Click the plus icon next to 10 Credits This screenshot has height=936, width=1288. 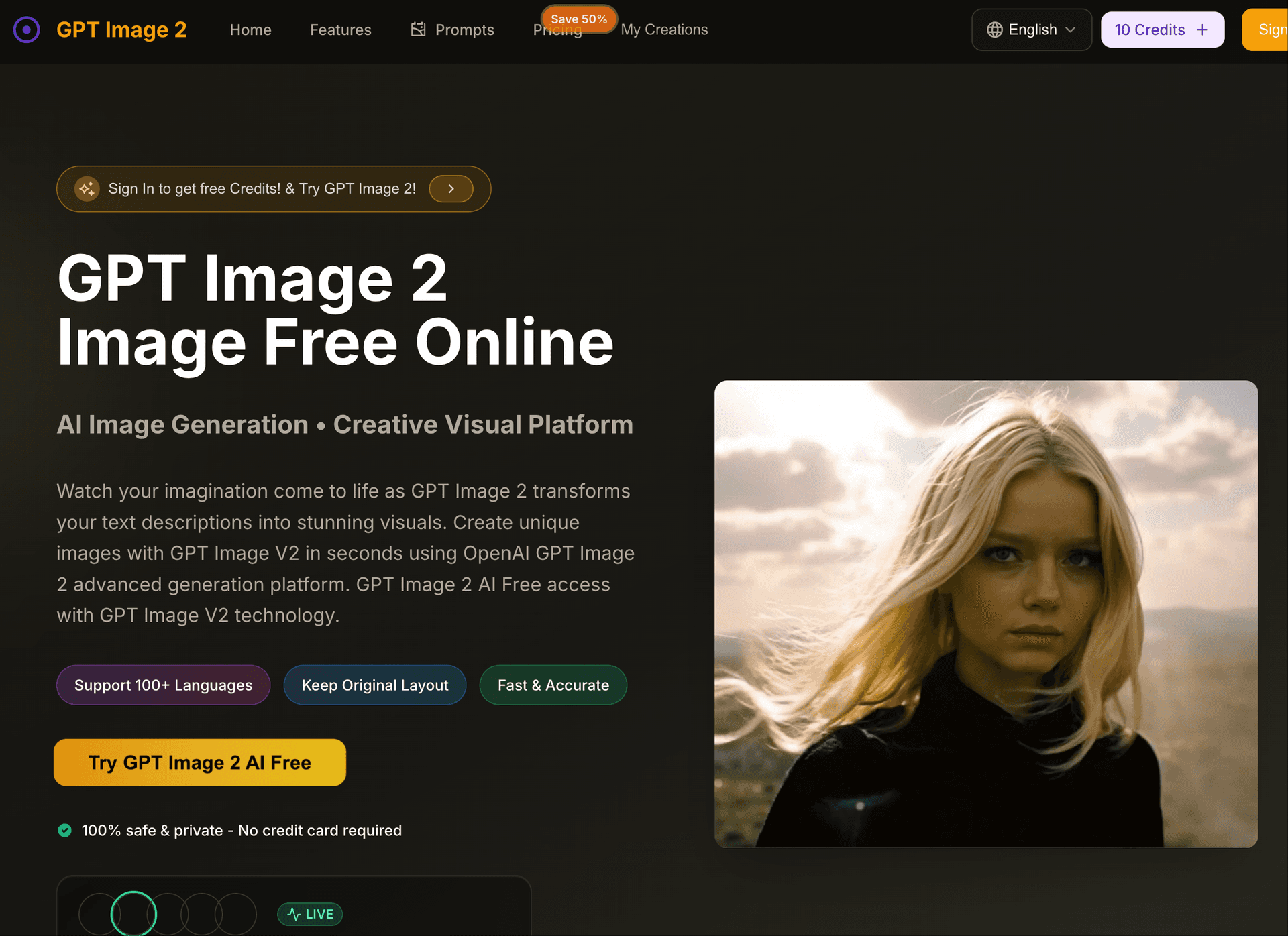(1203, 30)
